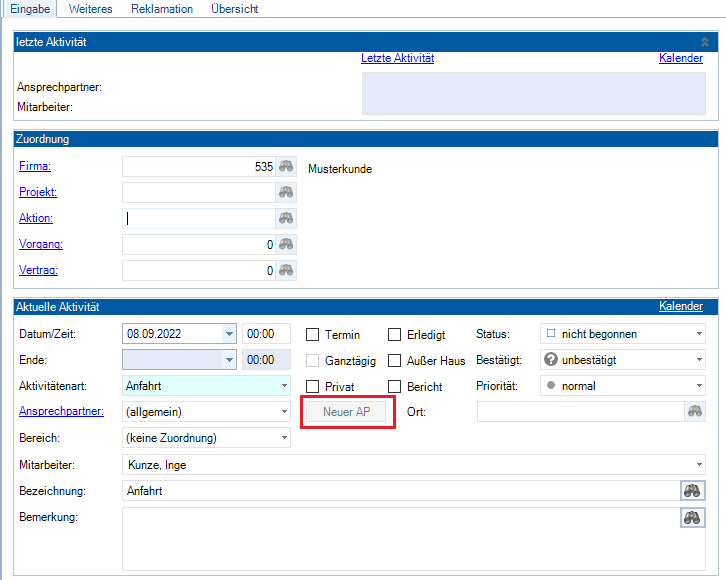Click the Letzte Aktivität link
The image size is (726, 580).
pyautogui.click(x=397, y=58)
